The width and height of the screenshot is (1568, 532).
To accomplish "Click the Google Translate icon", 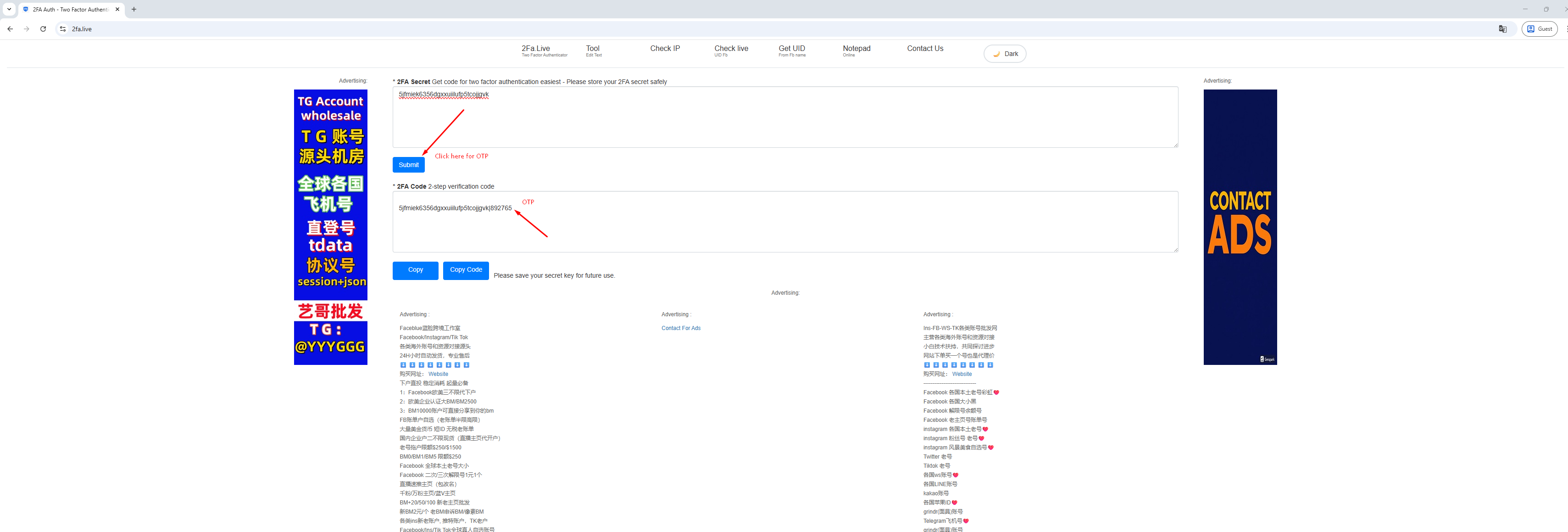I will [1502, 28].
